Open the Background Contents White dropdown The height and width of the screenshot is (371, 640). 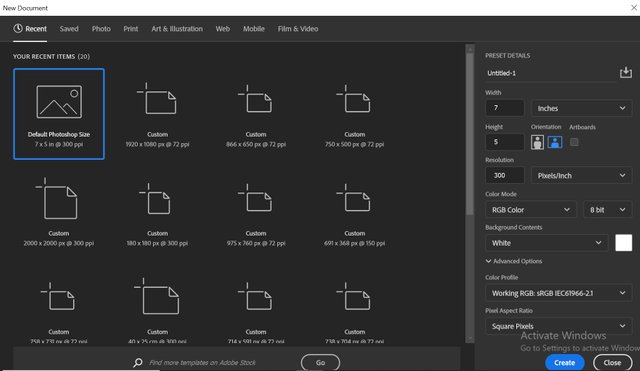(547, 243)
